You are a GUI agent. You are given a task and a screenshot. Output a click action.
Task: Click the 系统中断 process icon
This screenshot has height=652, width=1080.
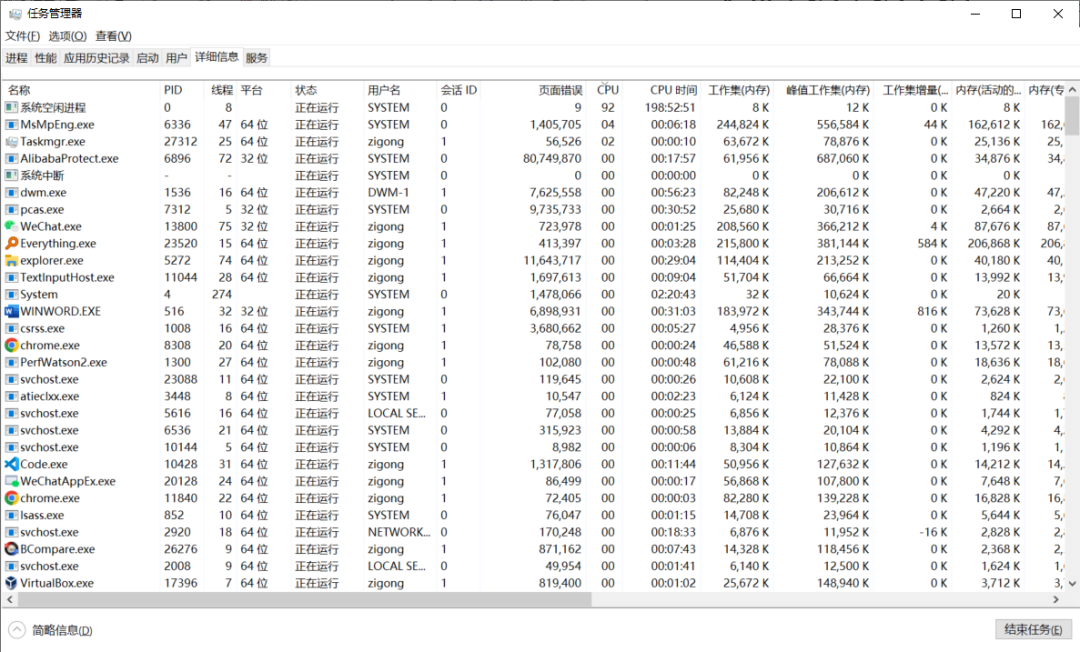tap(11, 176)
